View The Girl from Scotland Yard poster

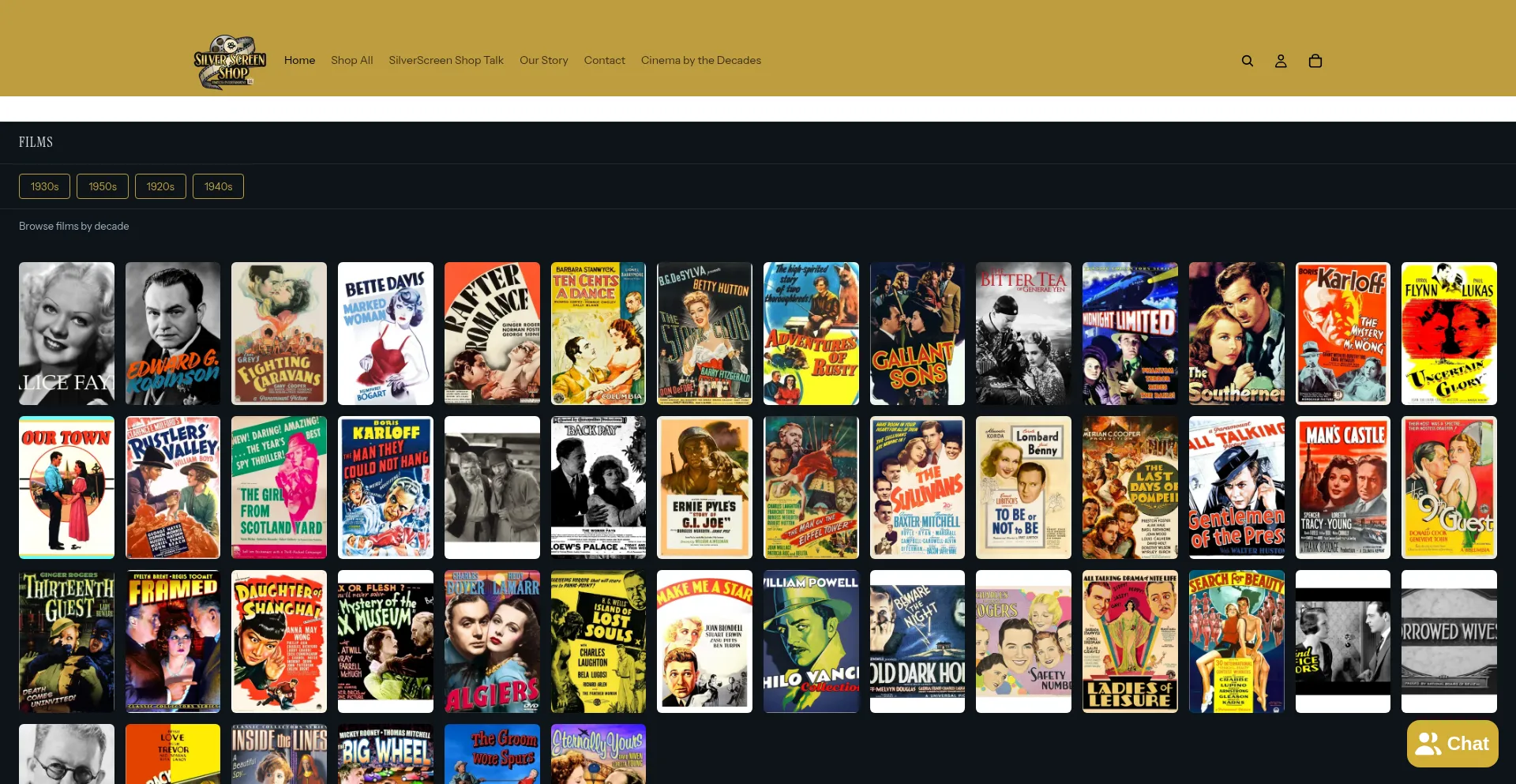click(279, 487)
